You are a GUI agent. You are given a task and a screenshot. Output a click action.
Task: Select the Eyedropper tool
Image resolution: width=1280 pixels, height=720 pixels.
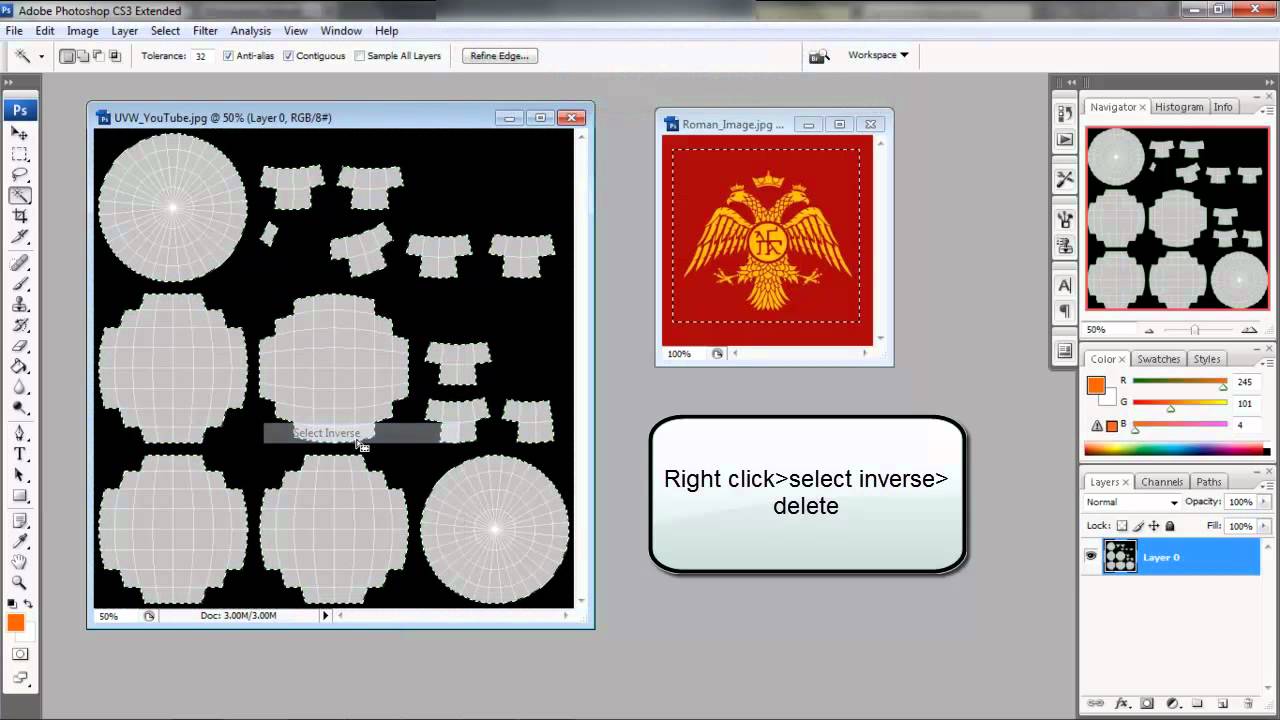(20, 541)
